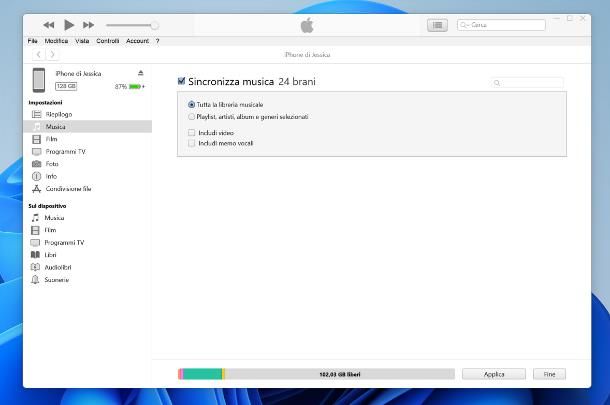This screenshot has width=610, height=405.
Task: Open the Controlli menu
Action: point(108,41)
